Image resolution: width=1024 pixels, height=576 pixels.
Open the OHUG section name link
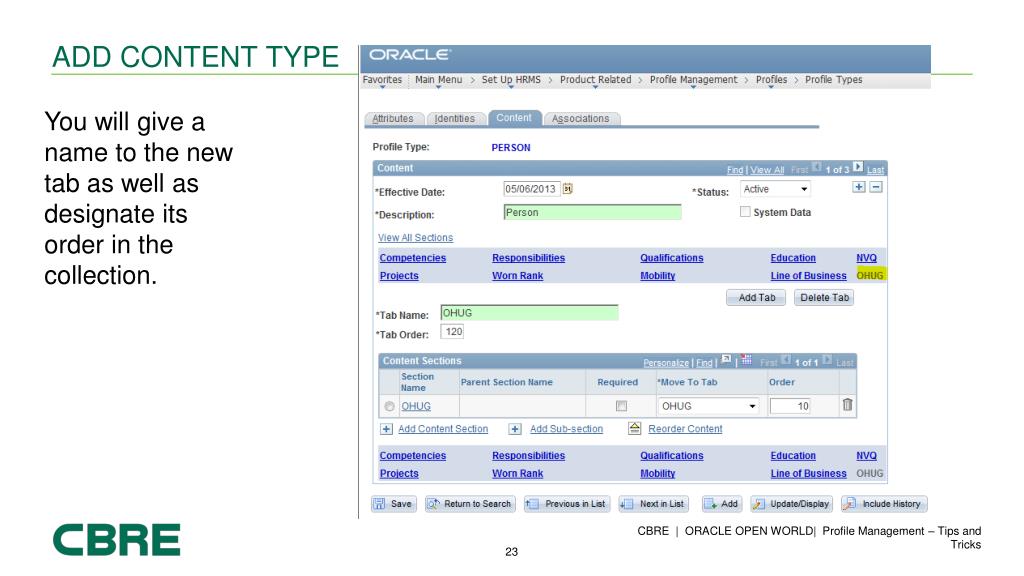click(x=416, y=406)
